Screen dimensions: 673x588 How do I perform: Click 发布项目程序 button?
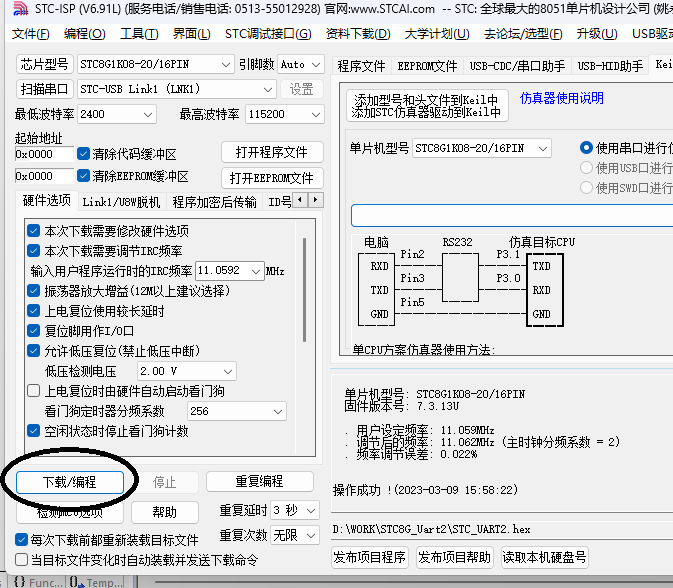click(x=370, y=557)
